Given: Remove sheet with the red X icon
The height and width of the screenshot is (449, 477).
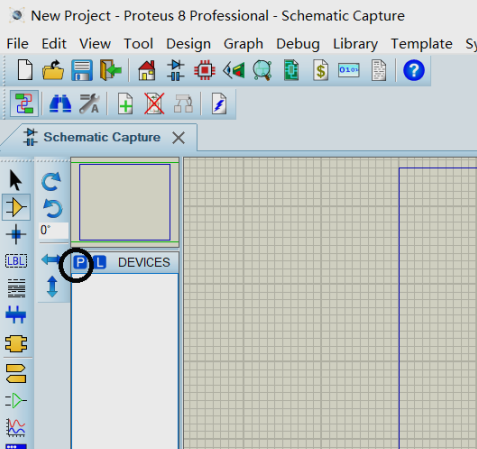Looking at the screenshot, I should point(154,104).
